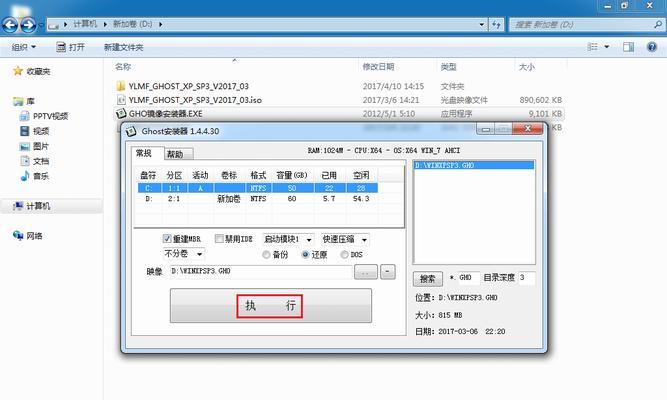Click the 搜索 button

point(428,279)
